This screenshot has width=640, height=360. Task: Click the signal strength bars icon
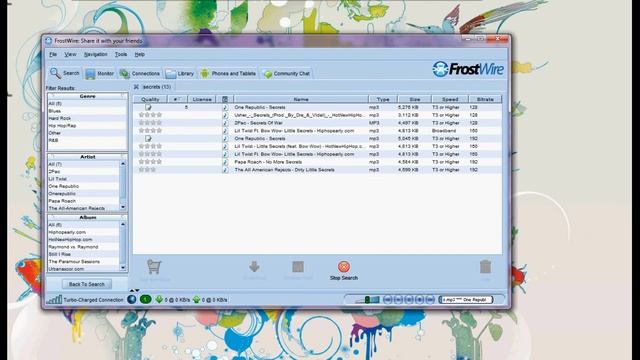point(54,300)
